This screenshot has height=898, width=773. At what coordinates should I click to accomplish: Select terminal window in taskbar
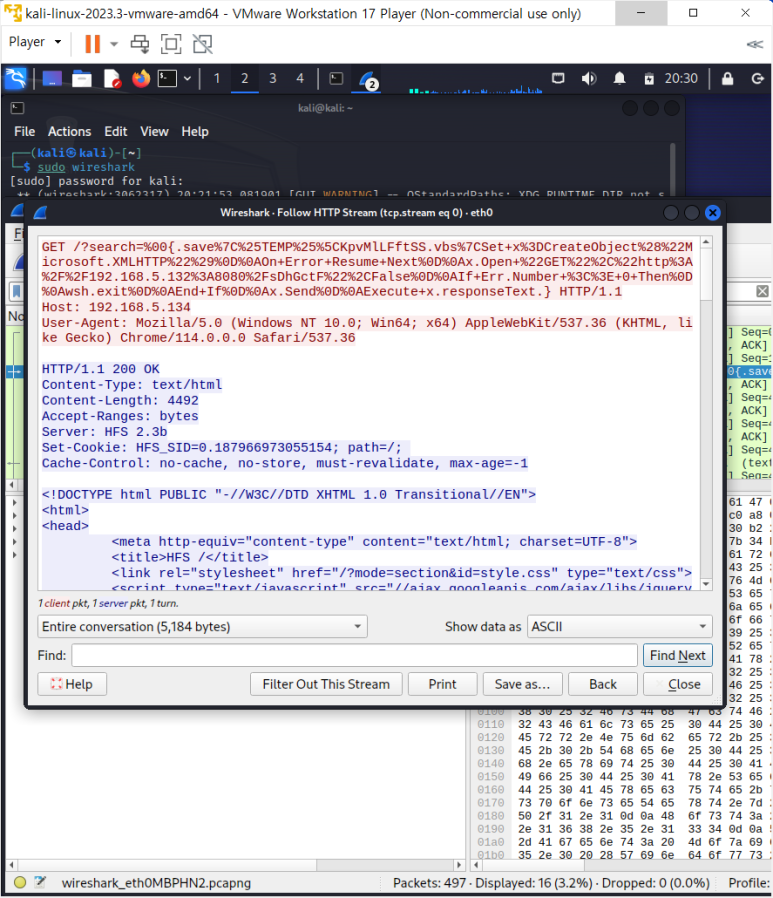coord(336,78)
